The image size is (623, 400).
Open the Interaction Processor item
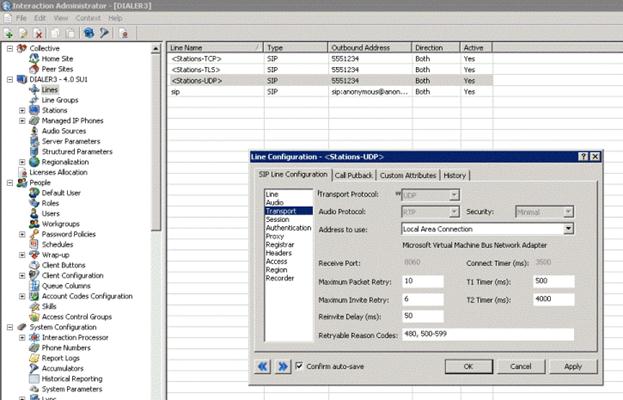tap(74, 337)
